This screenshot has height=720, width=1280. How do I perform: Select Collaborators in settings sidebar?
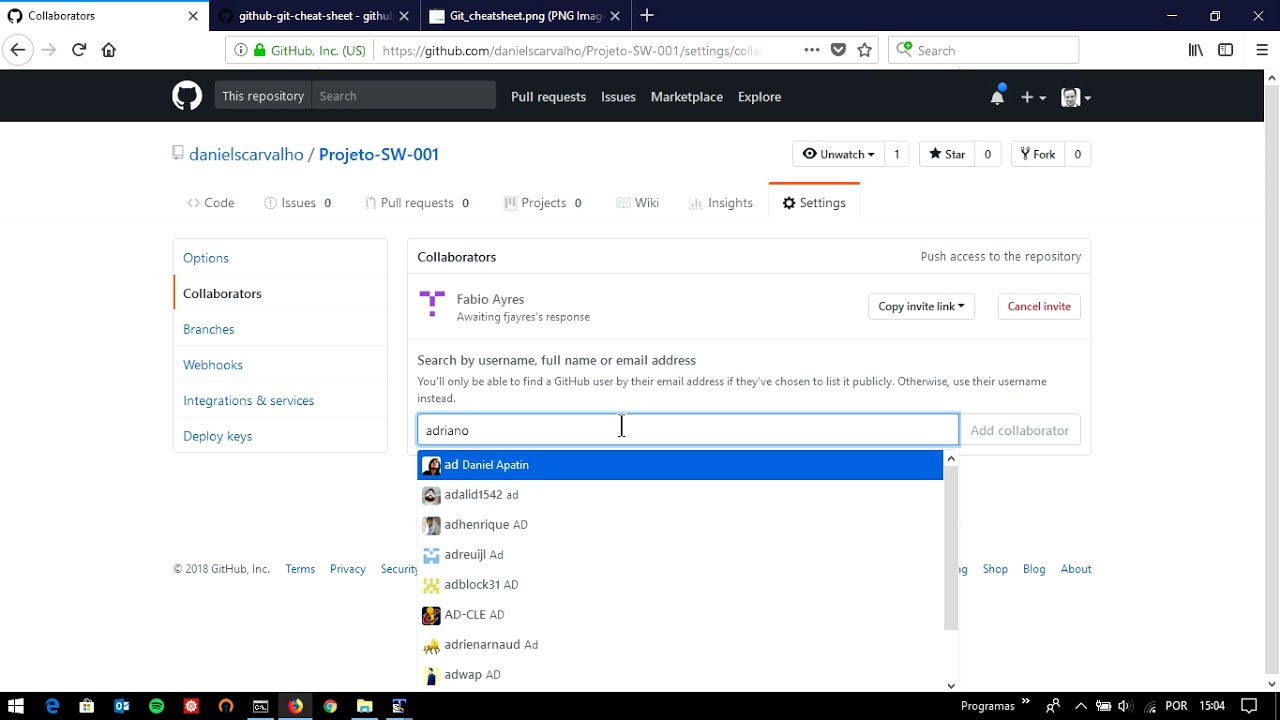click(280, 294)
